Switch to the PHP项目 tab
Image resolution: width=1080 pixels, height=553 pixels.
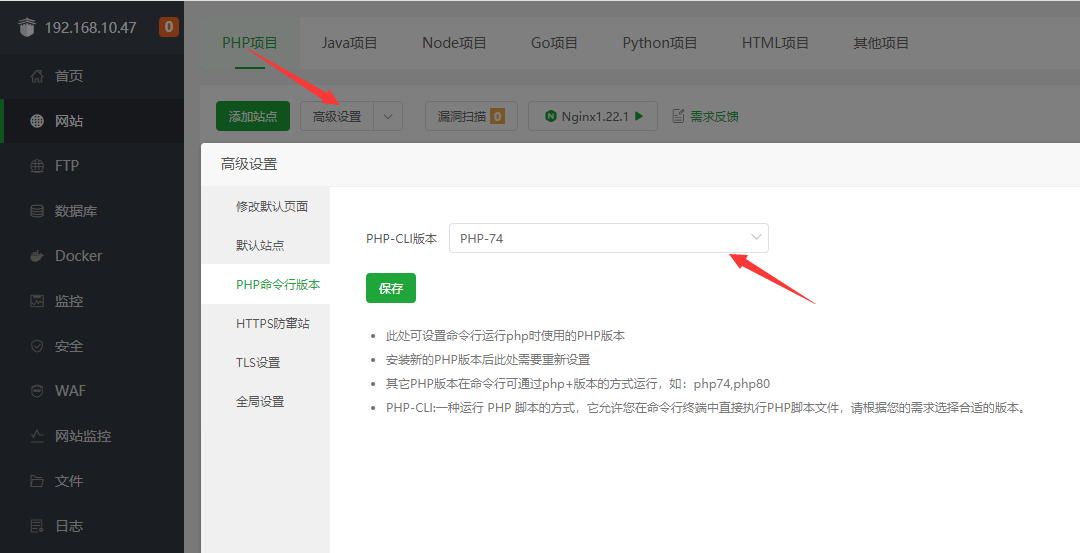pyautogui.click(x=249, y=43)
